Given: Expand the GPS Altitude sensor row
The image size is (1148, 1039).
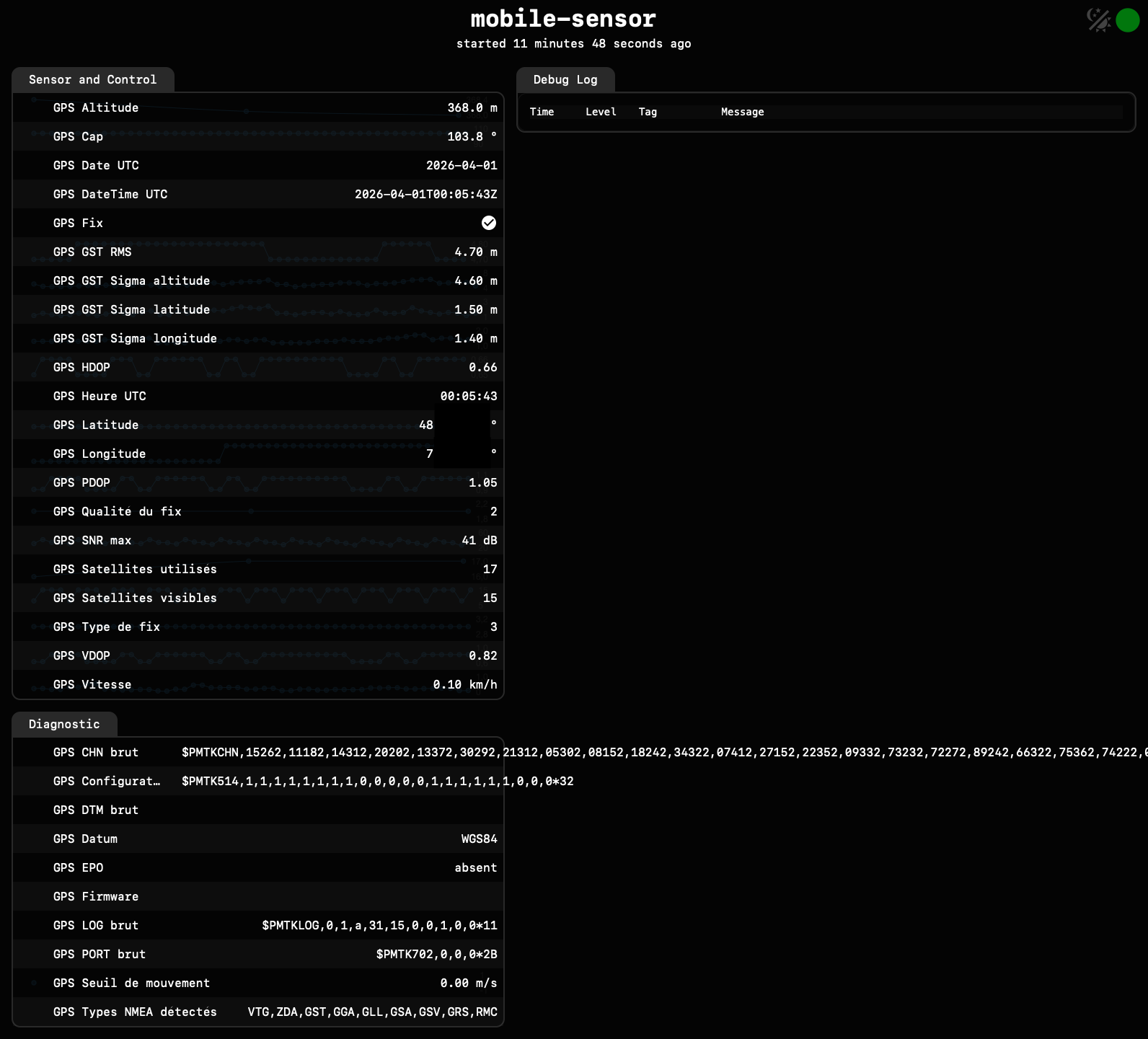Looking at the screenshot, I should [257, 107].
